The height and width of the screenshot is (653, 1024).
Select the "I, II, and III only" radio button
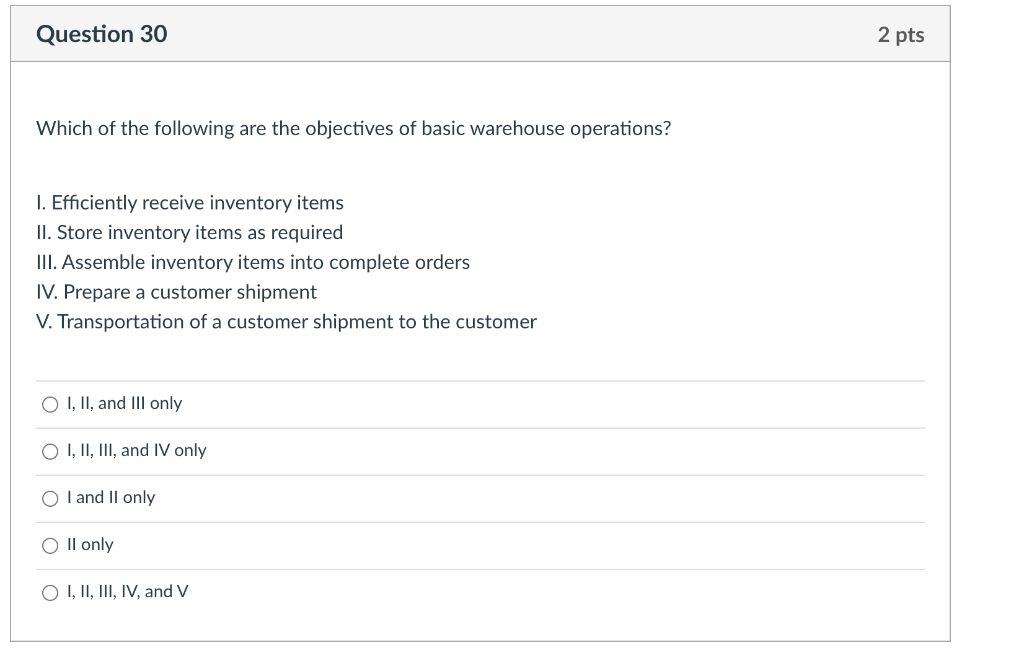tap(50, 405)
